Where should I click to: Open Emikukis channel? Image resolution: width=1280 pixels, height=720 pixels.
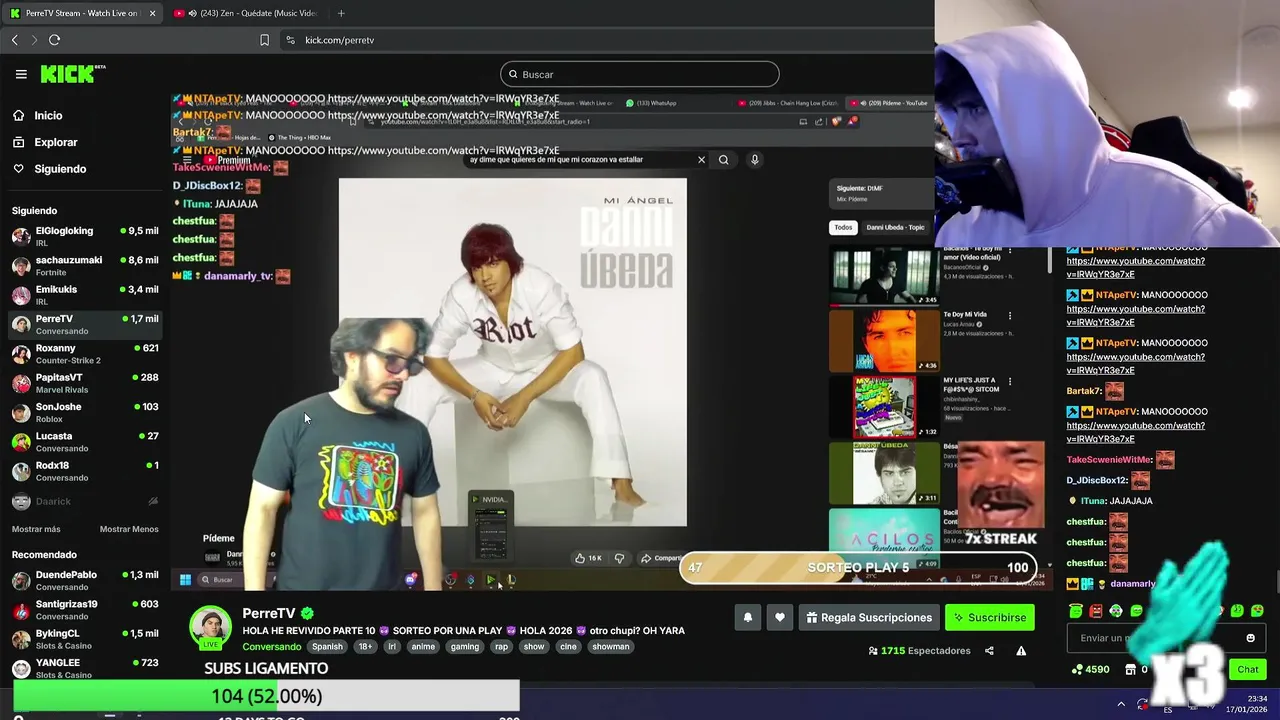point(85,295)
